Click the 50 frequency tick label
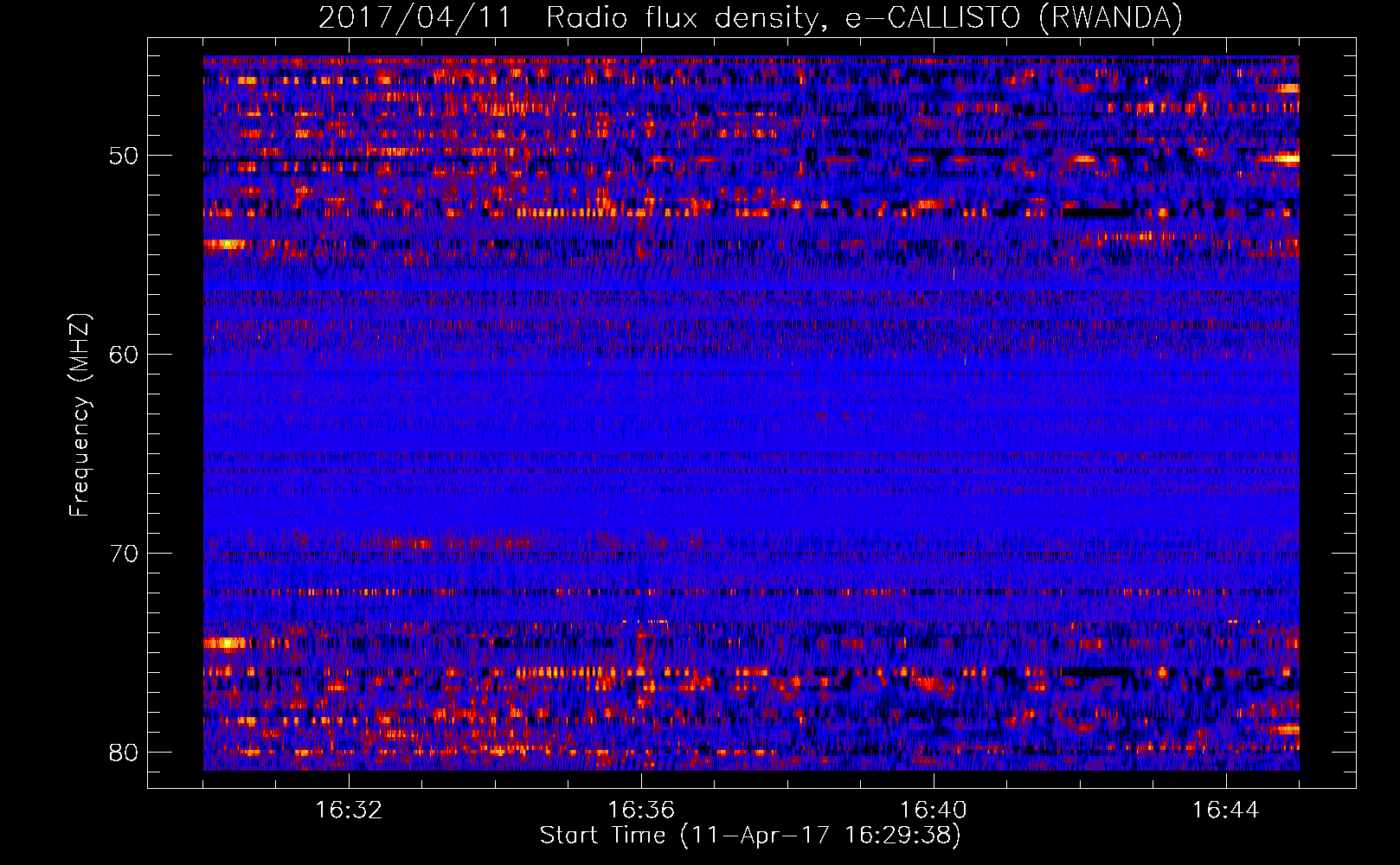Screen dimensions: 1400x865 tap(124, 157)
